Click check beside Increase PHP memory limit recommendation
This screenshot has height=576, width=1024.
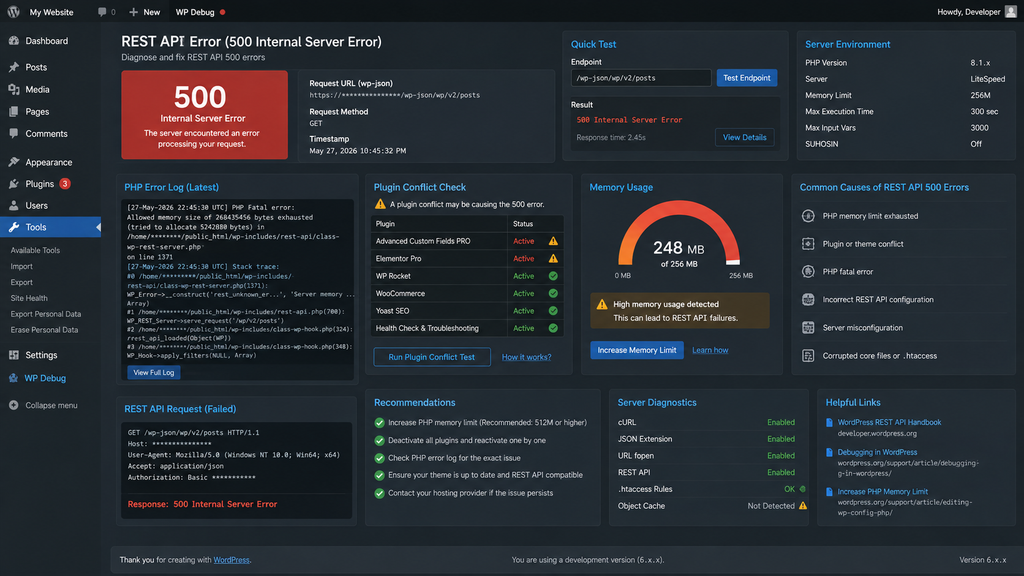379,423
